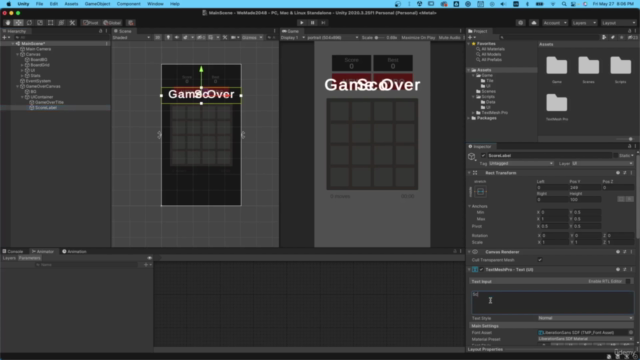
Task: Open Hierarchy panel options menu
Action: pyautogui.click(x=107, y=31)
